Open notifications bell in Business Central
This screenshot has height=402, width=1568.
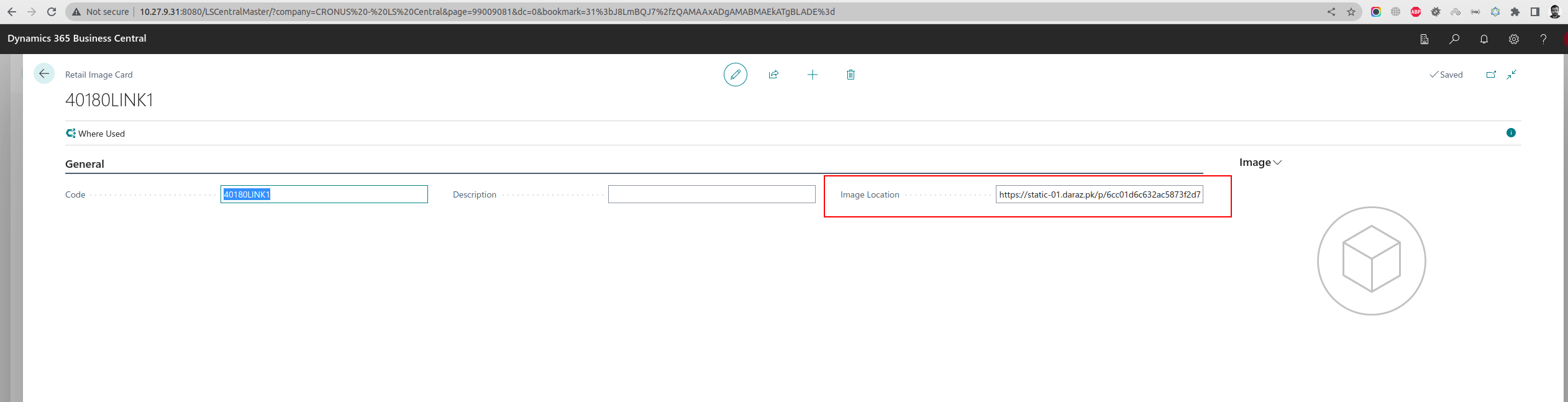[x=1484, y=39]
